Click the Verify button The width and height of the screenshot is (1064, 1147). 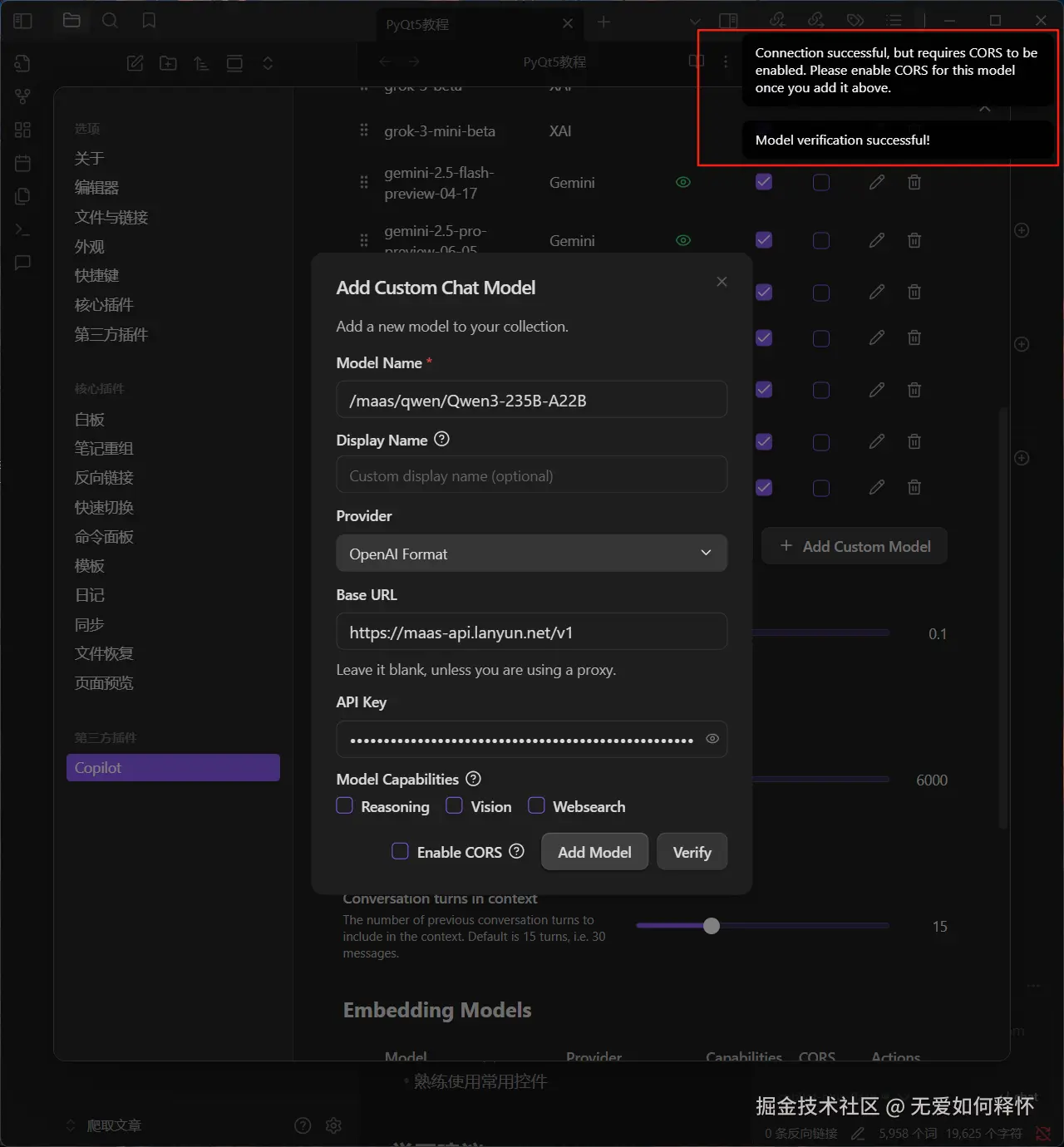click(x=692, y=852)
